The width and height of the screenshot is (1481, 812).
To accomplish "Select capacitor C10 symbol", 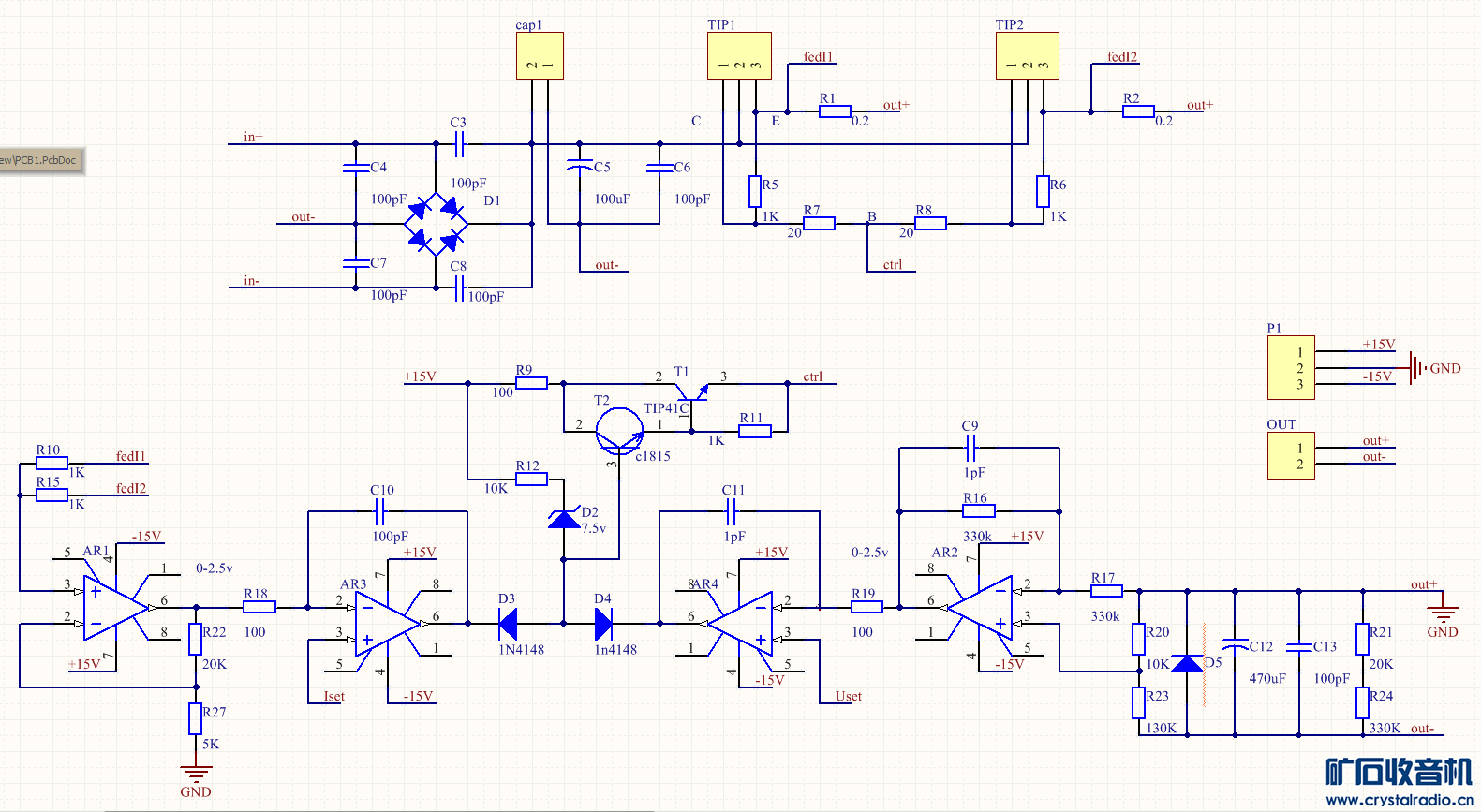I will [380, 511].
